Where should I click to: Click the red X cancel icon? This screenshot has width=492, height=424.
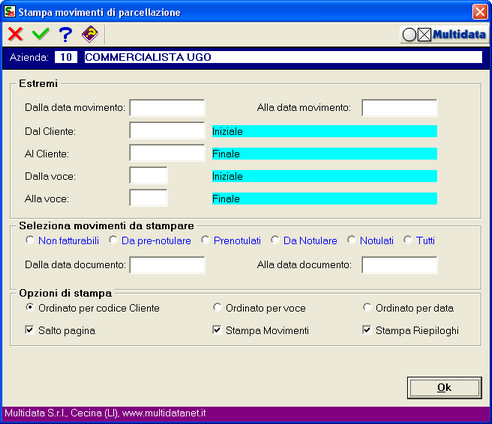tap(15, 34)
